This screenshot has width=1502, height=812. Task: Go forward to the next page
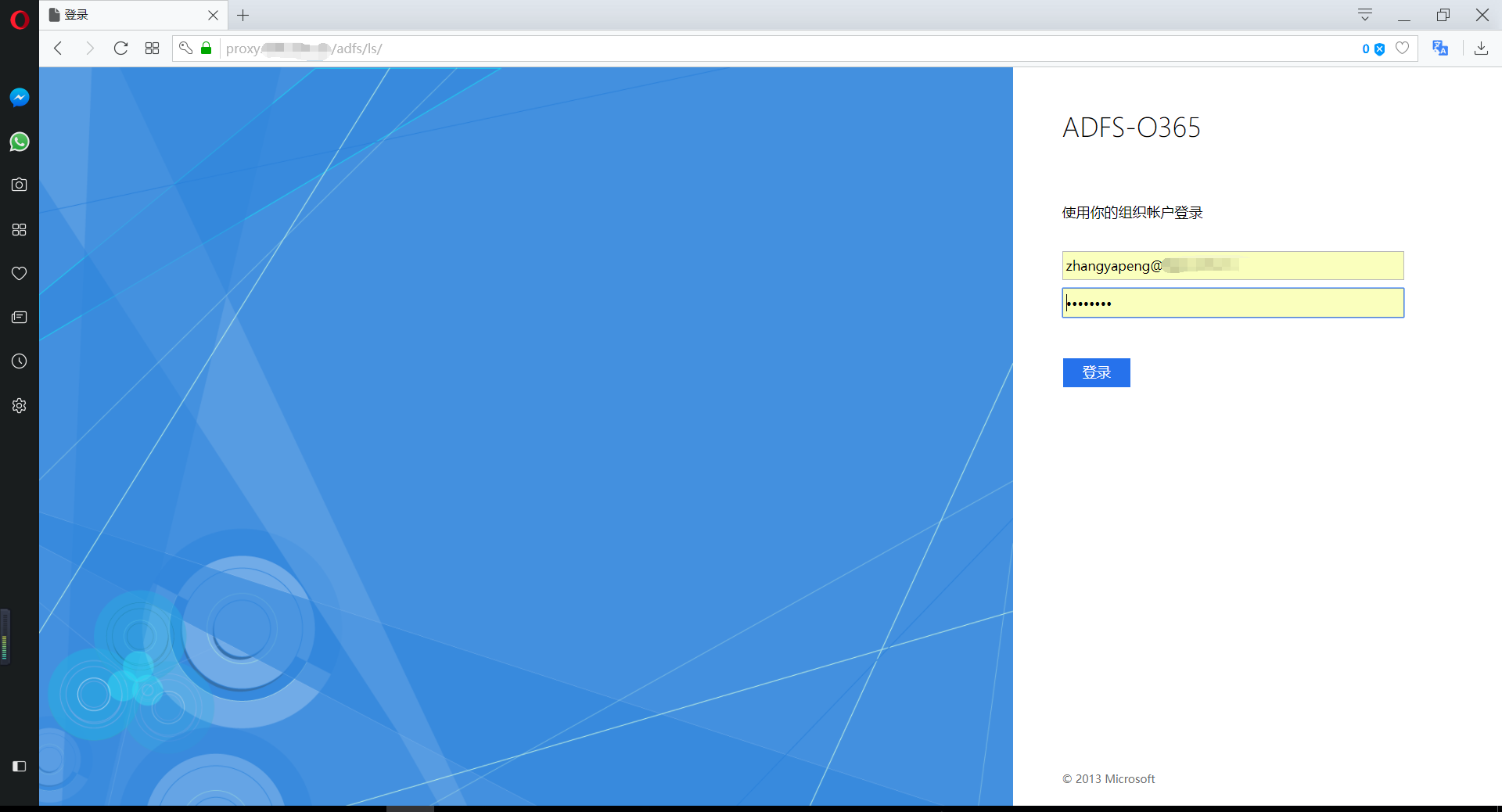(89, 49)
